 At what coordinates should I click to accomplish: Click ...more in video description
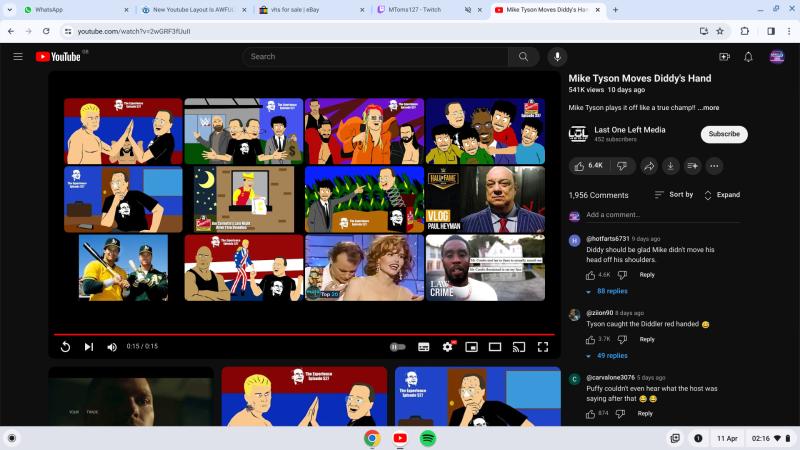[x=708, y=107]
